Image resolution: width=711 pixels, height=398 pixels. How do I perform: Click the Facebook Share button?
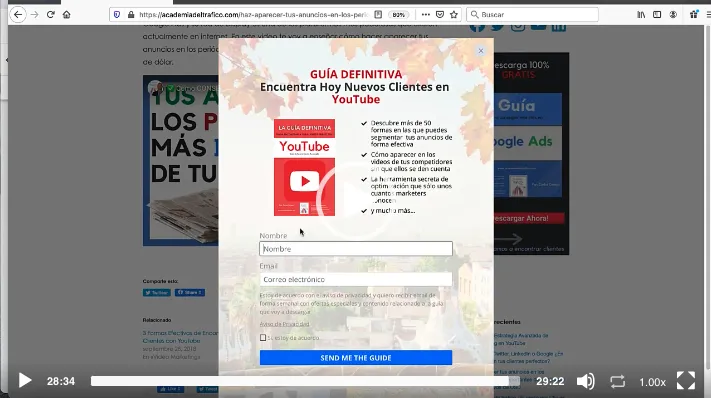click(x=190, y=292)
